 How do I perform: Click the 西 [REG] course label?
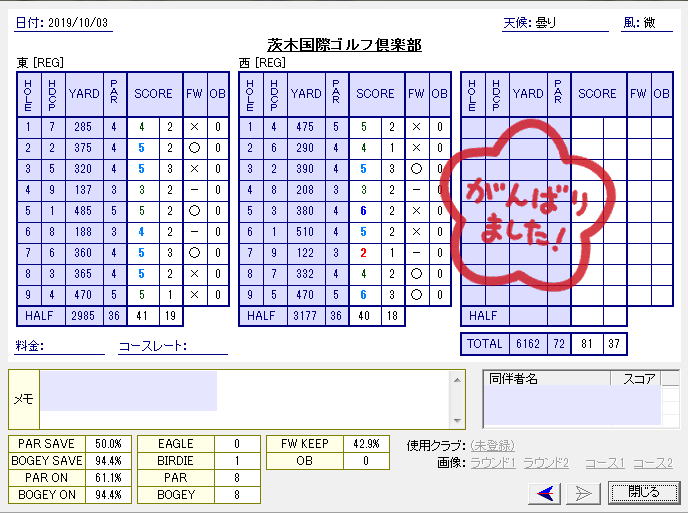tap(262, 63)
